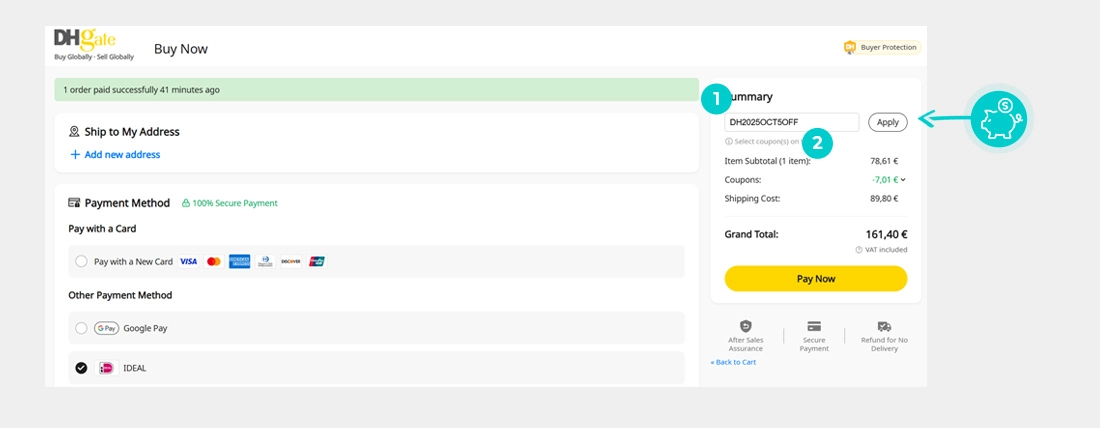
Task: Select Pay with a New Card option
Action: coord(82,262)
